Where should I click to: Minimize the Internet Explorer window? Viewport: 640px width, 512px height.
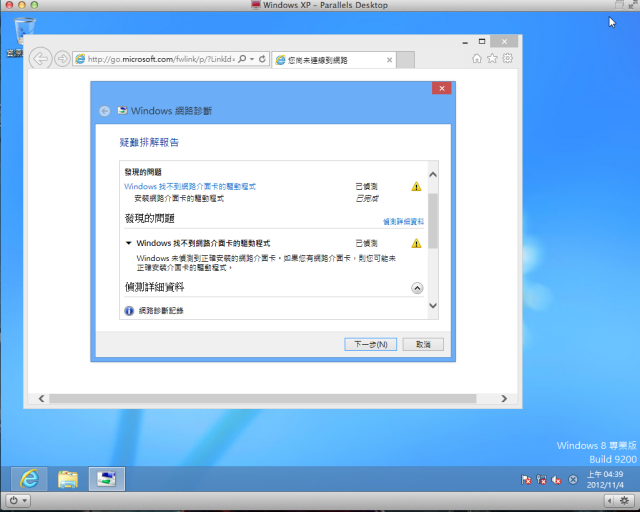pos(465,42)
